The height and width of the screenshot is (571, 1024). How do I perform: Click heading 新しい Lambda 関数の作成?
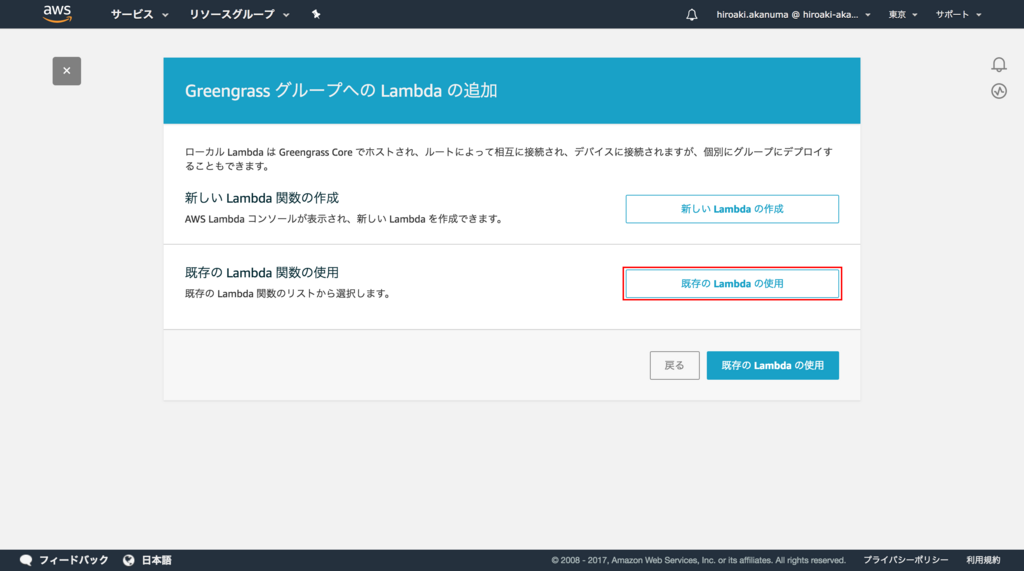[262, 198]
